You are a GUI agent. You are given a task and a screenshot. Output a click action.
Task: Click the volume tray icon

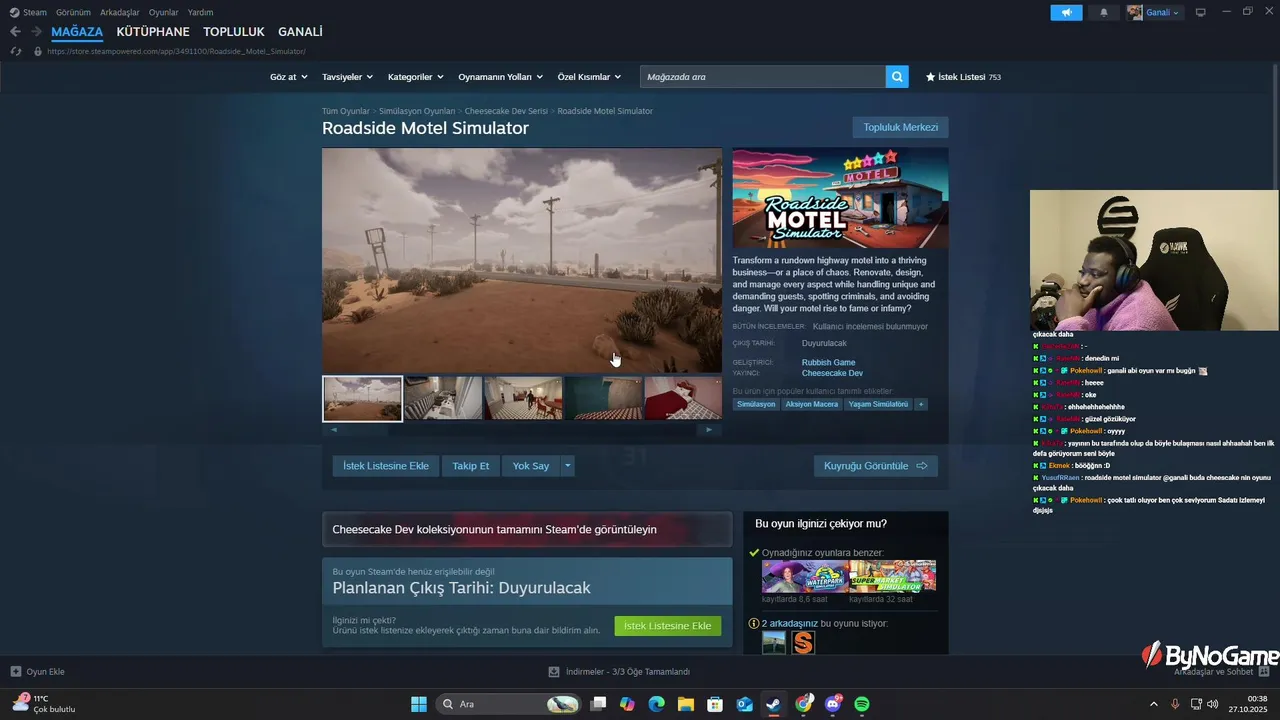click(1213, 704)
